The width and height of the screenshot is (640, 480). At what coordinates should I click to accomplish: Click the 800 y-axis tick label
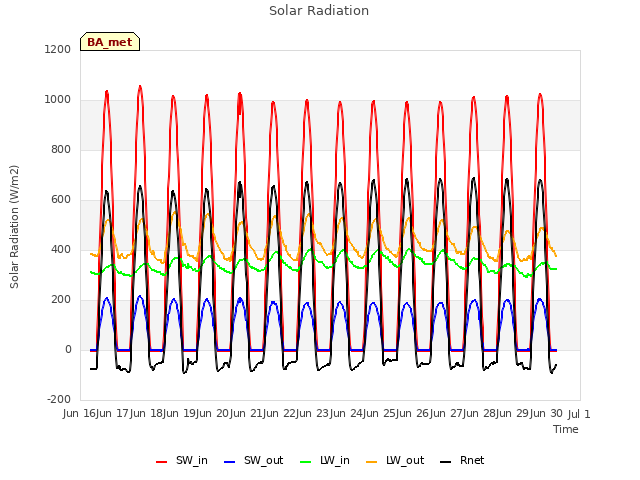pos(61,150)
